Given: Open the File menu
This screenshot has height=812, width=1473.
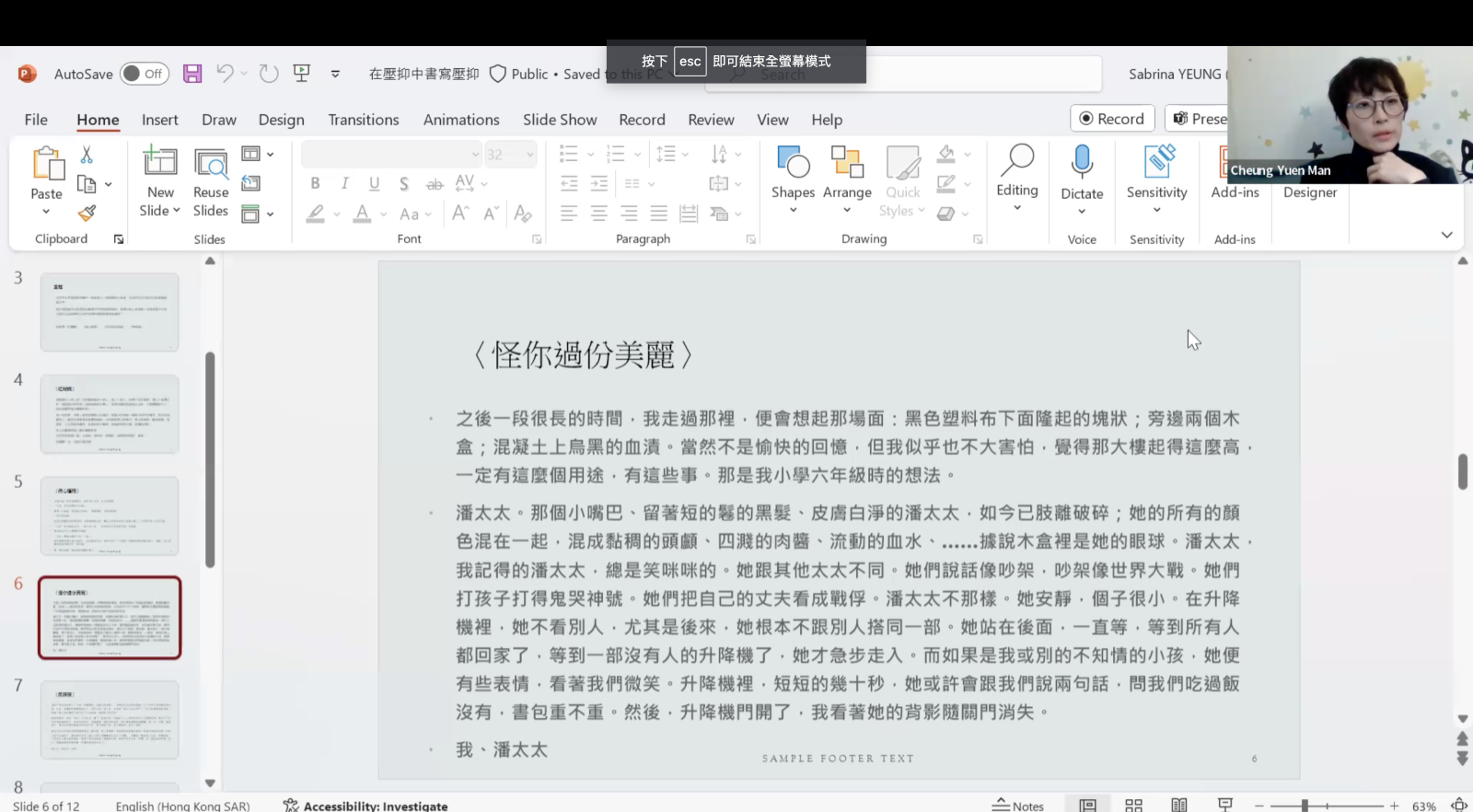Looking at the screenshot, I should pyautogui.click(x=36, y=120).
